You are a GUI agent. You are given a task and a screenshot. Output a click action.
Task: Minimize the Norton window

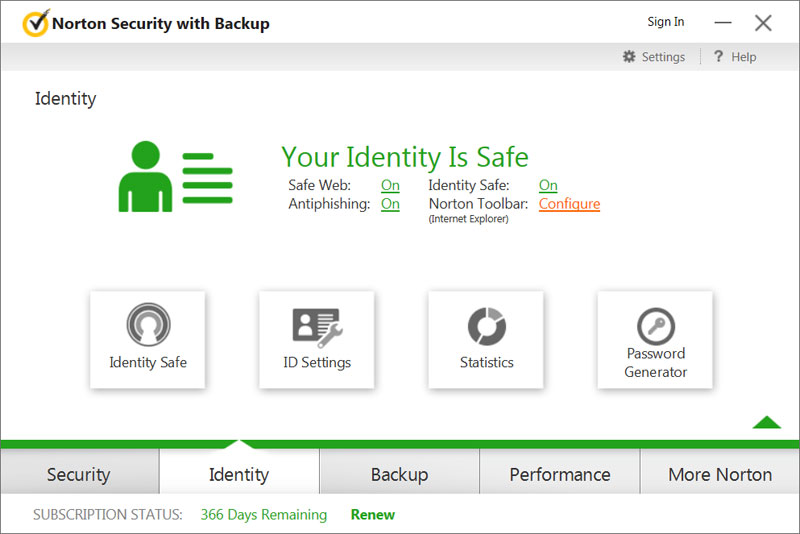722,22
